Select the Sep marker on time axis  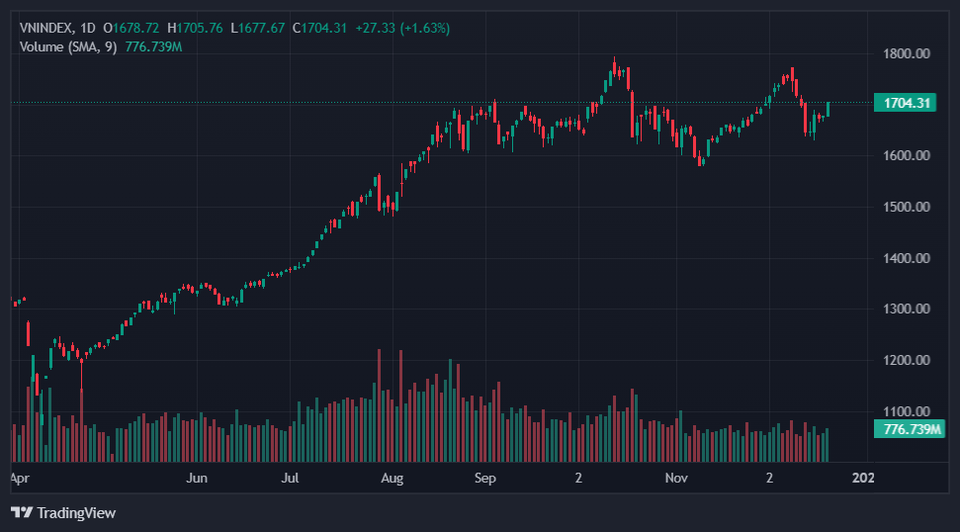point(485,478)
